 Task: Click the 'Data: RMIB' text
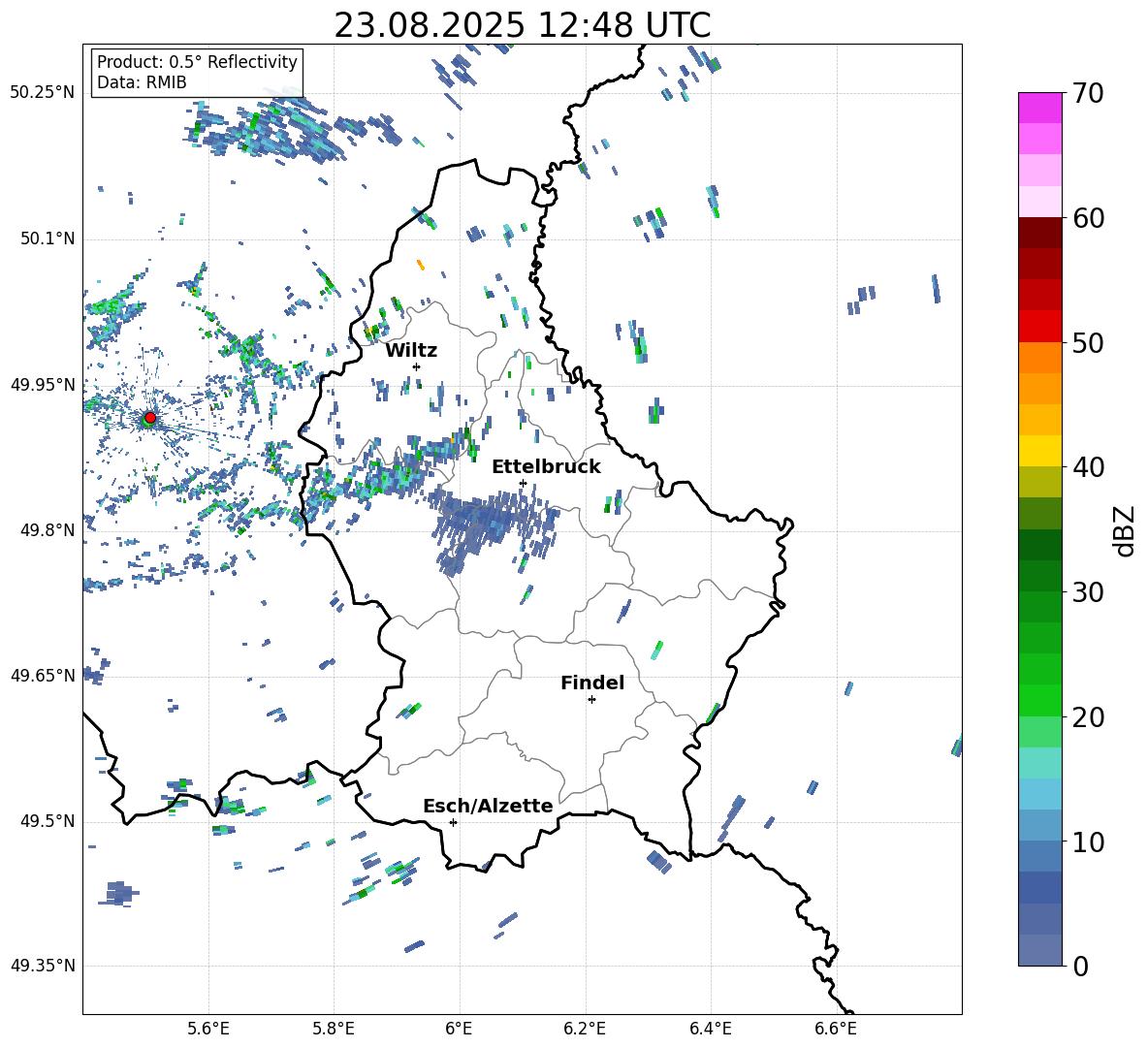(142, 82)
